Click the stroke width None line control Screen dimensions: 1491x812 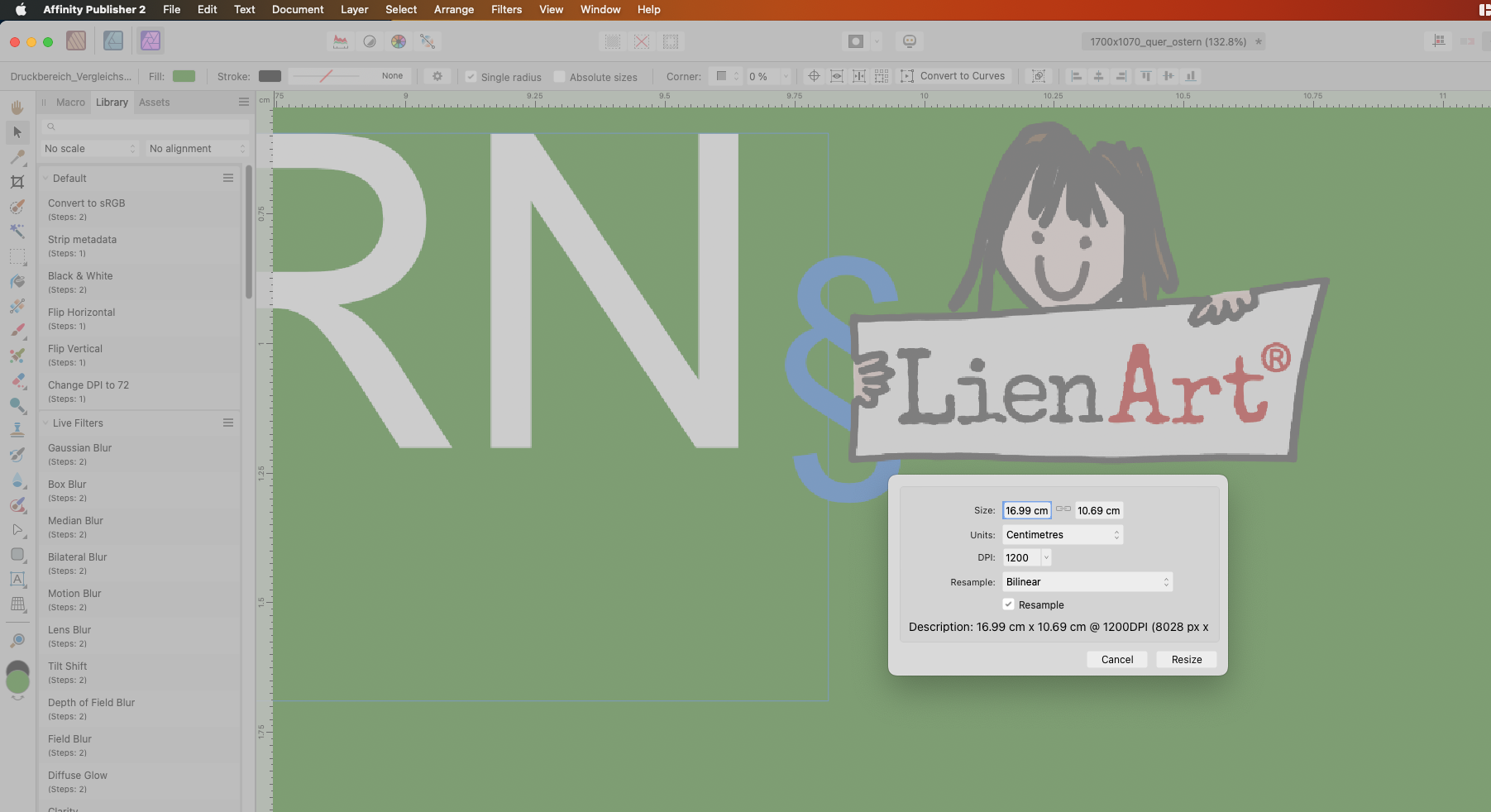click(349, 76)
